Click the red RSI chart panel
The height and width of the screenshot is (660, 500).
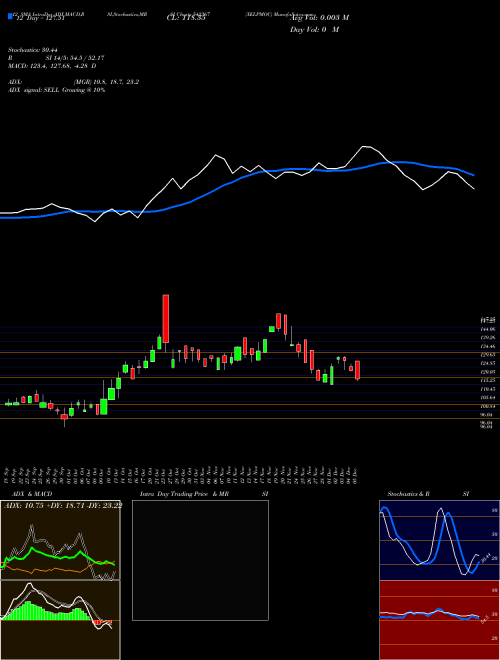439,620
